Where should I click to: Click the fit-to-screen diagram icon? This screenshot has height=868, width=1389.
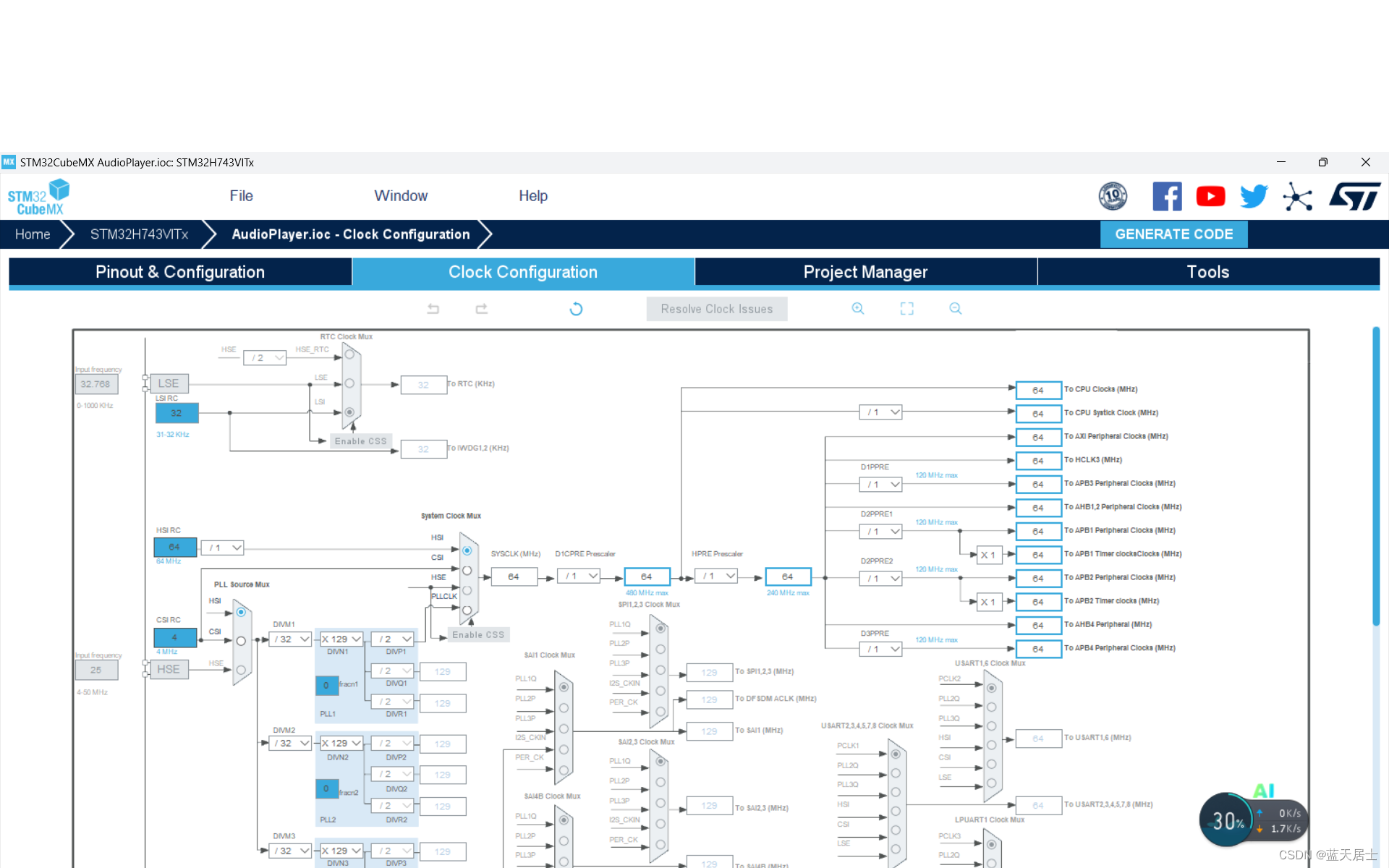click(x=906, y=309)
